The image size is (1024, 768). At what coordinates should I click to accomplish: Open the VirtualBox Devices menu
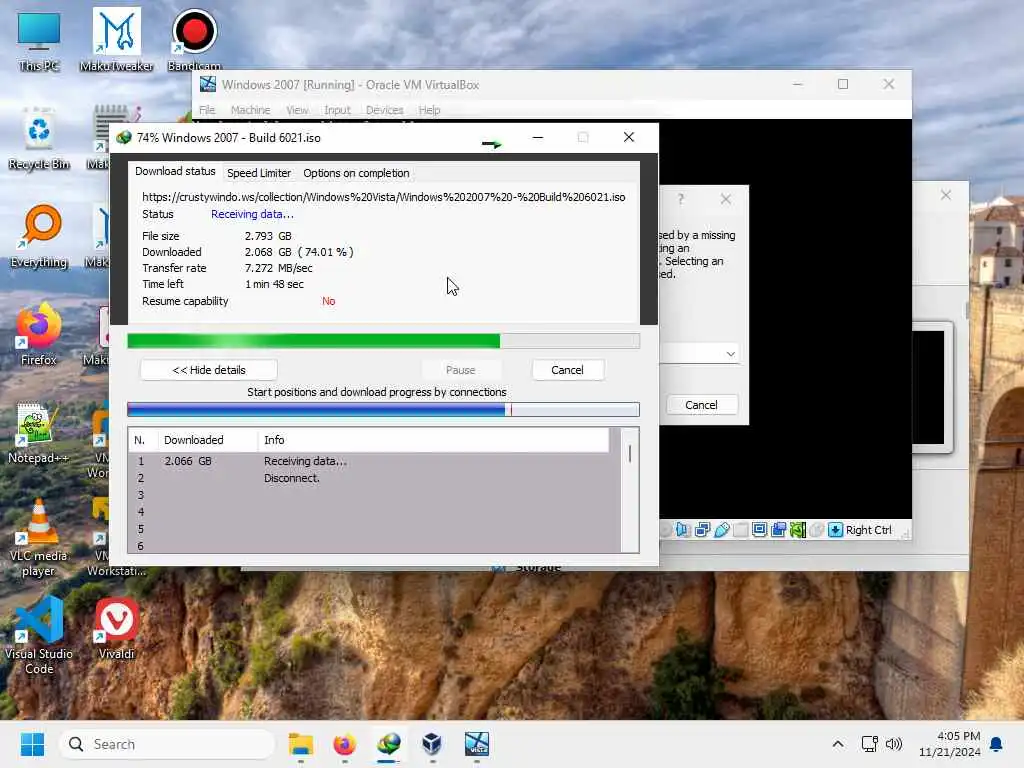(385, 110)
